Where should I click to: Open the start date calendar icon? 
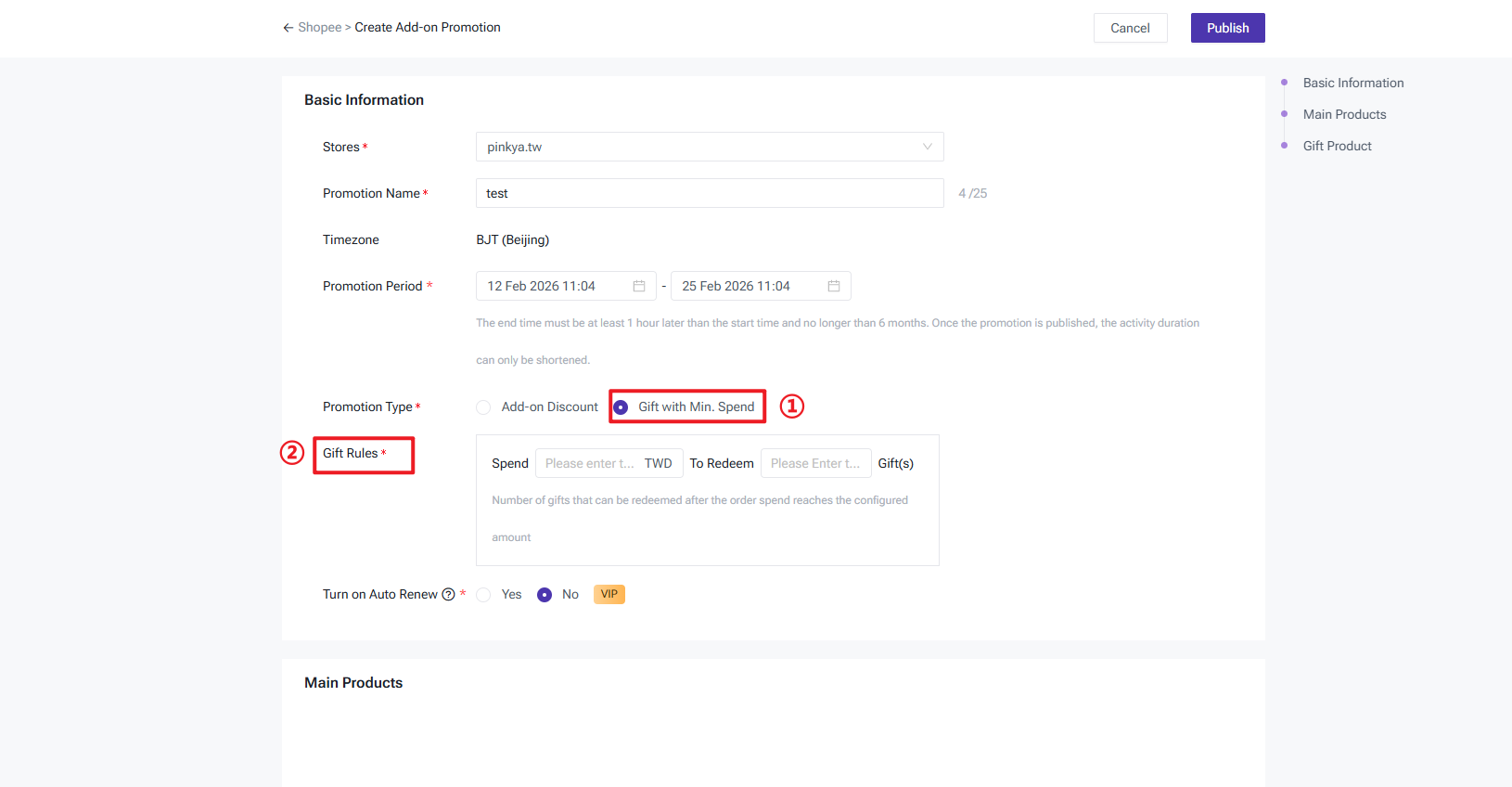pos(639,286)
